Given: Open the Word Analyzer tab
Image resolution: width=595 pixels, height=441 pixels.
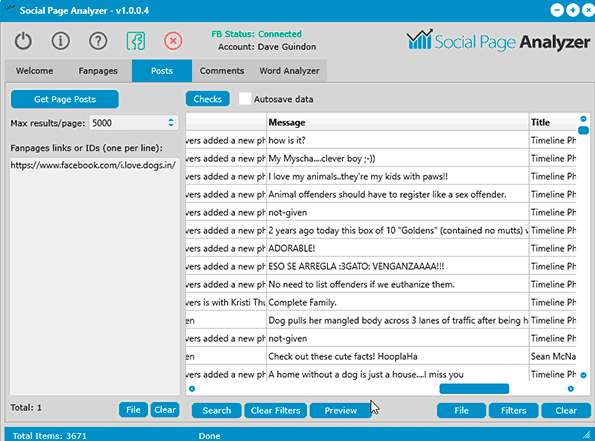Looking at the screenshot, I should pos(289,71).
